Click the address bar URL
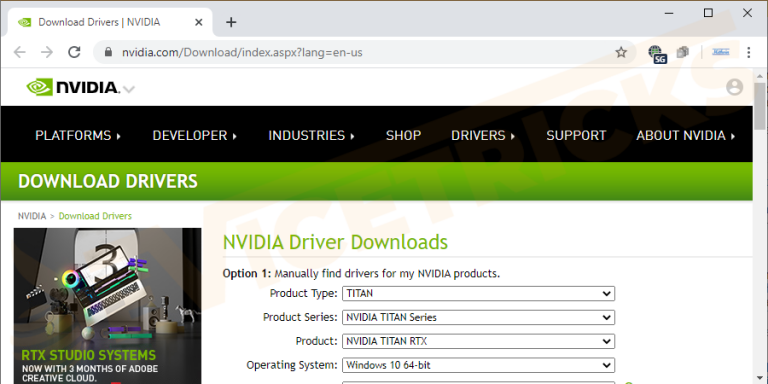 [242, 52]
